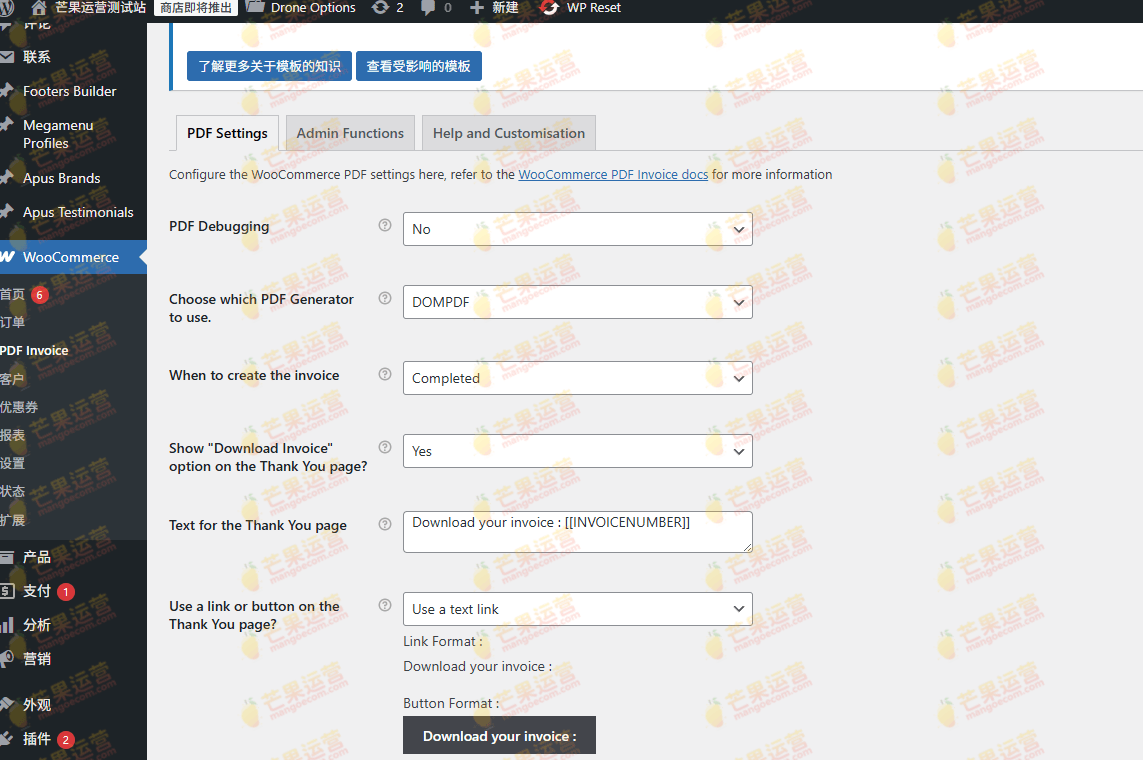Show help for Choose which PDF Generator
The height and width of the screenshot is (760, 1143).
click(385, 298)
